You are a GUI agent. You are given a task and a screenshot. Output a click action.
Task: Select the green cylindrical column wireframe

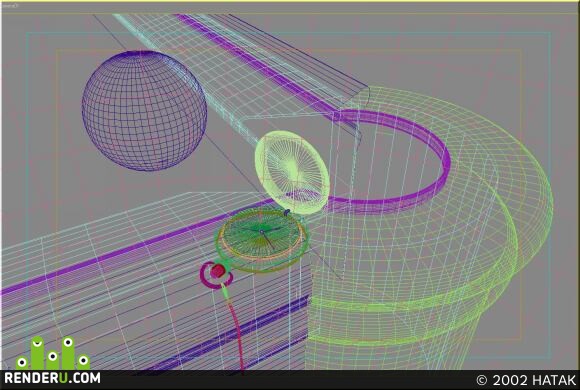point(429,229)
